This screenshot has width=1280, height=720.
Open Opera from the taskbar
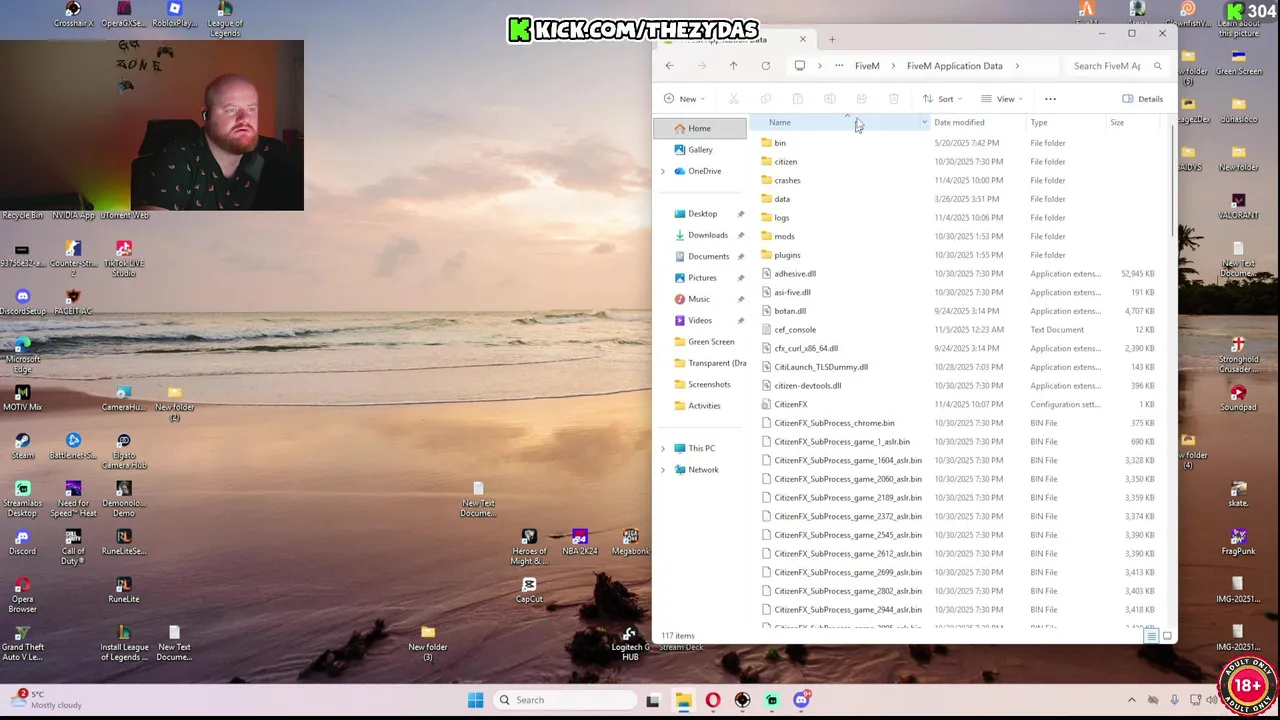712,700
